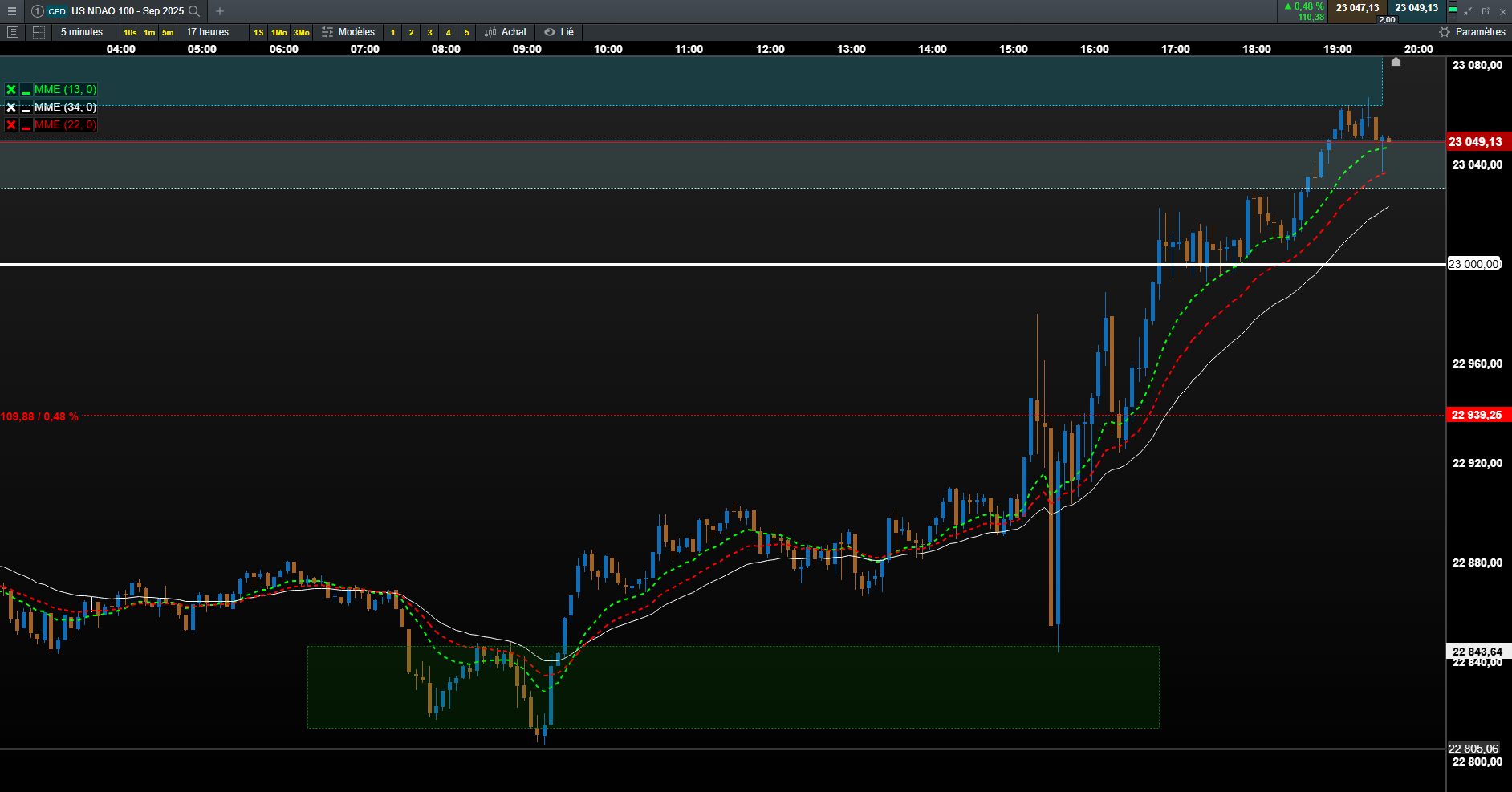Click the shrink arrows icon at top right
This screenshot has height=792, width=1512.
click(x=1468, y=11)
